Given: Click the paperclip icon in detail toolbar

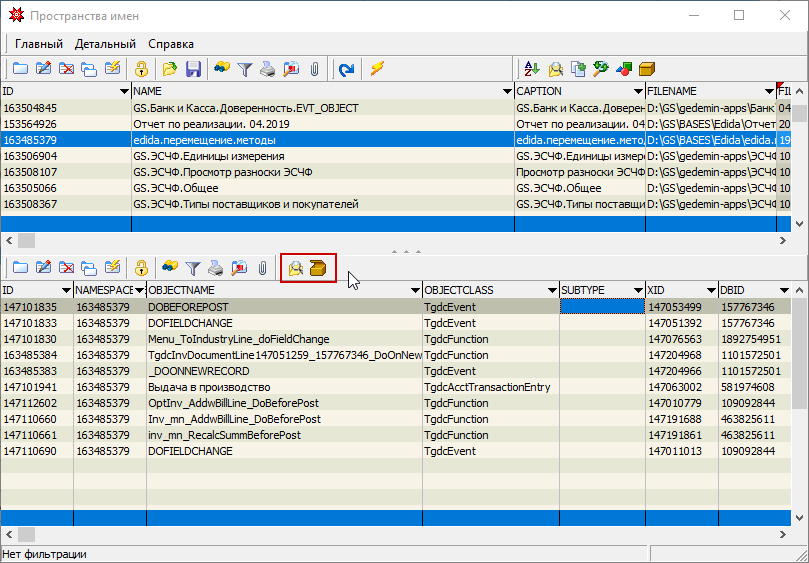Looking at the screenshot, I should 262,268.
